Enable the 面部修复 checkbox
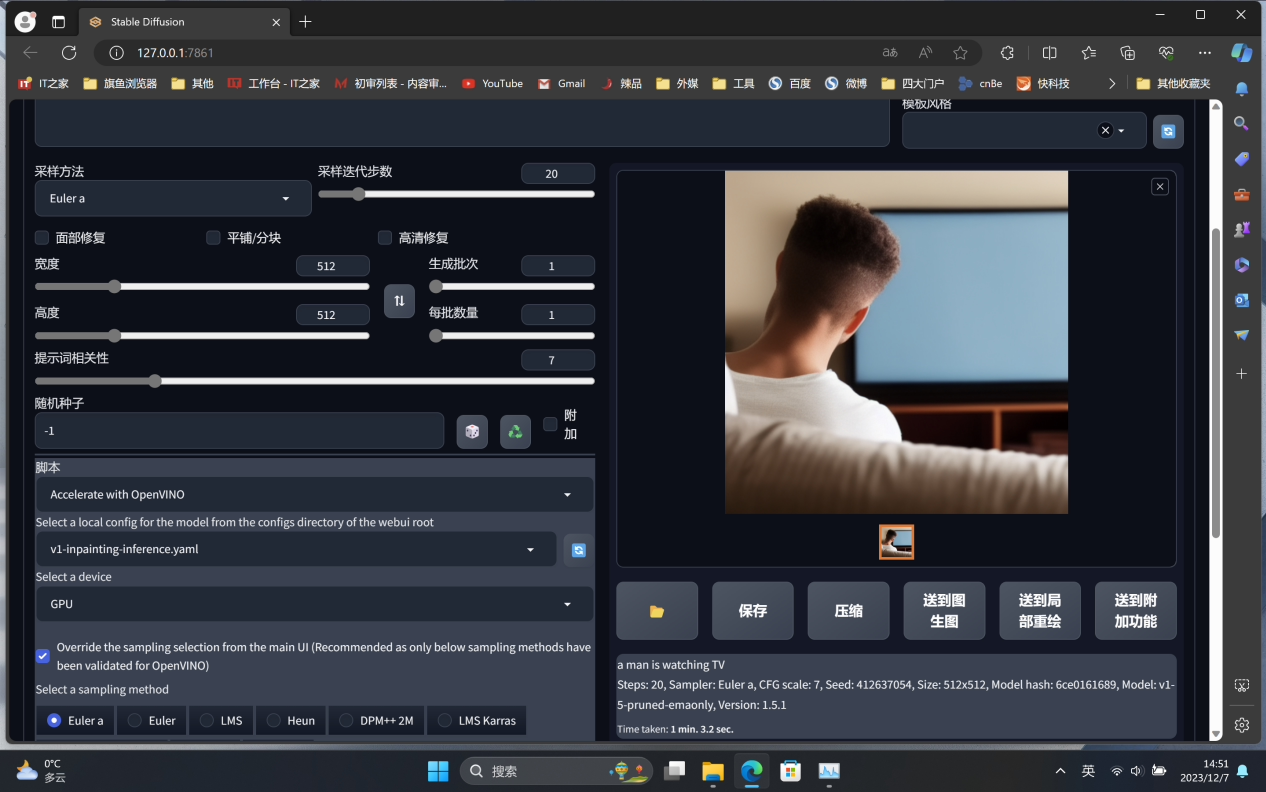Screen dimensions: 1266x792 (42, 238)
